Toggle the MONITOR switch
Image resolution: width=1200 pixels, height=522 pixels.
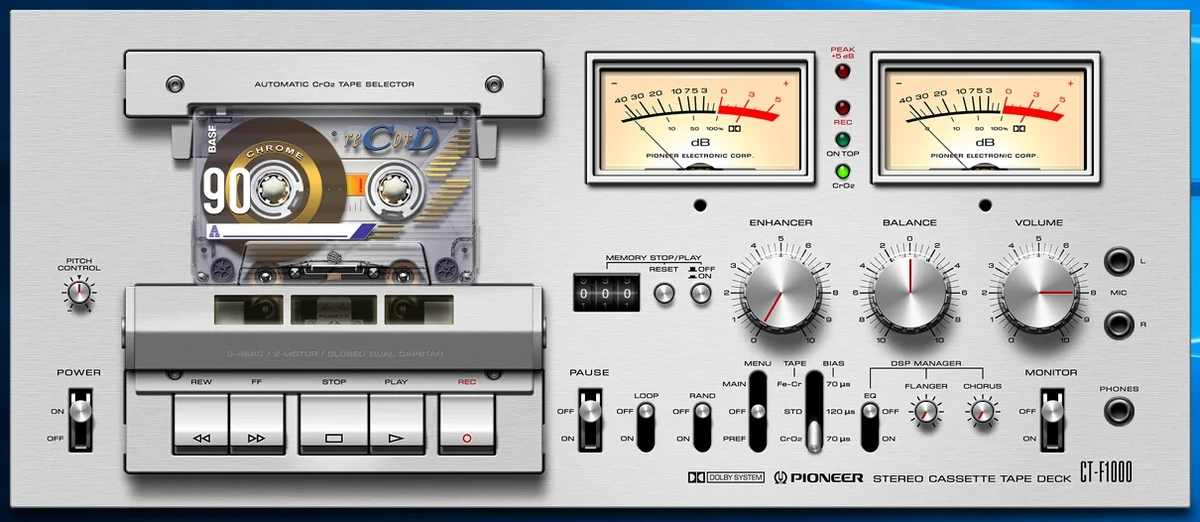pyautogui.click(x=1050, y=418)
